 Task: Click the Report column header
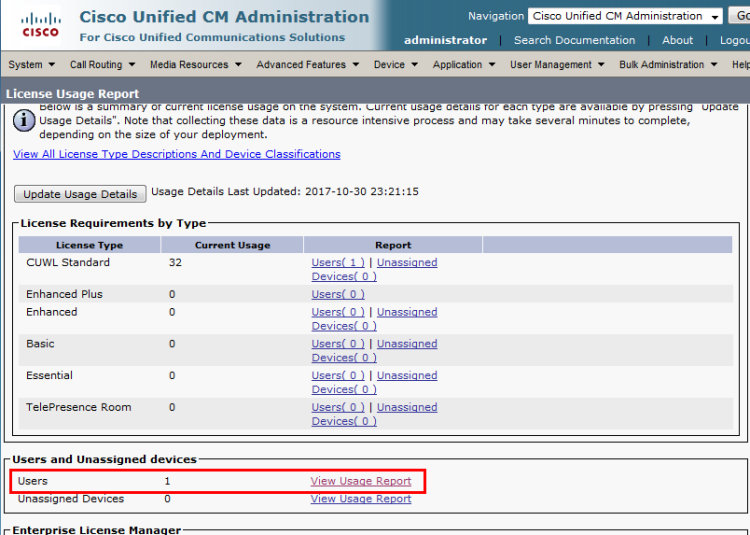[x=393, y=245]
